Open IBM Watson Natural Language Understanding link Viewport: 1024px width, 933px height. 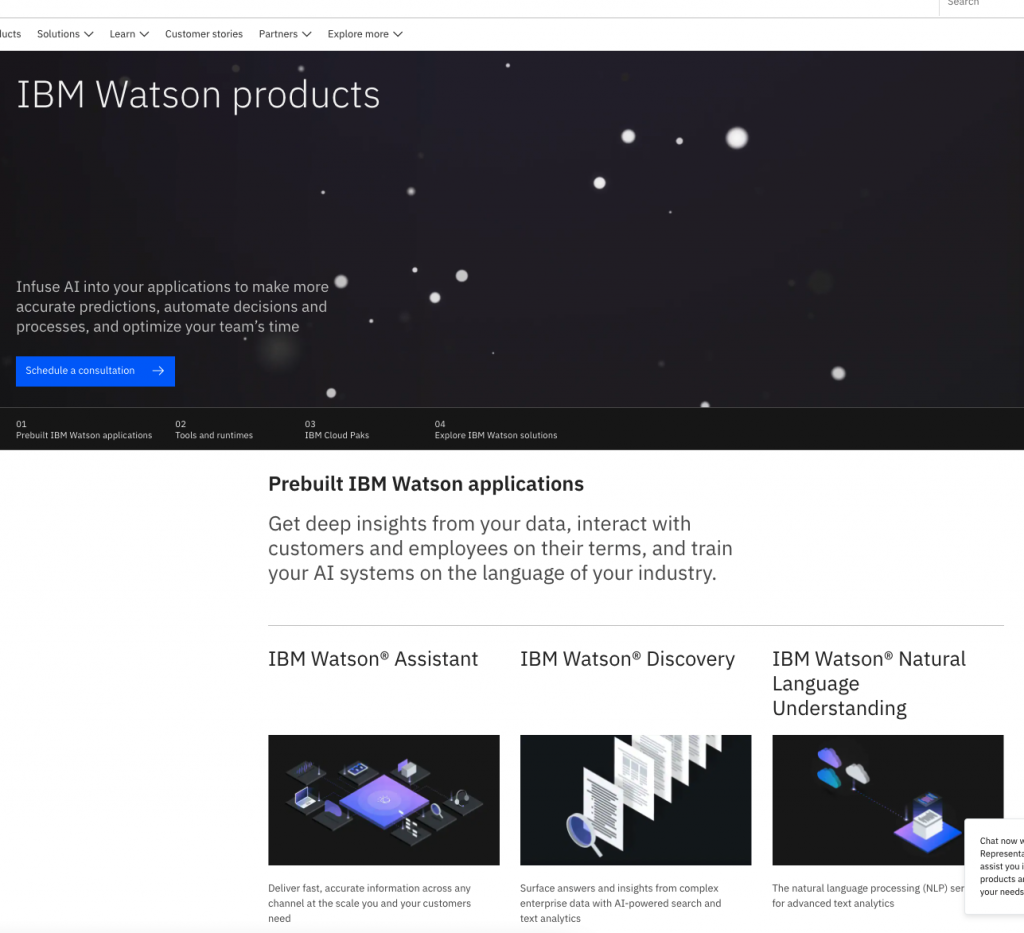click(x=869, y=684)
